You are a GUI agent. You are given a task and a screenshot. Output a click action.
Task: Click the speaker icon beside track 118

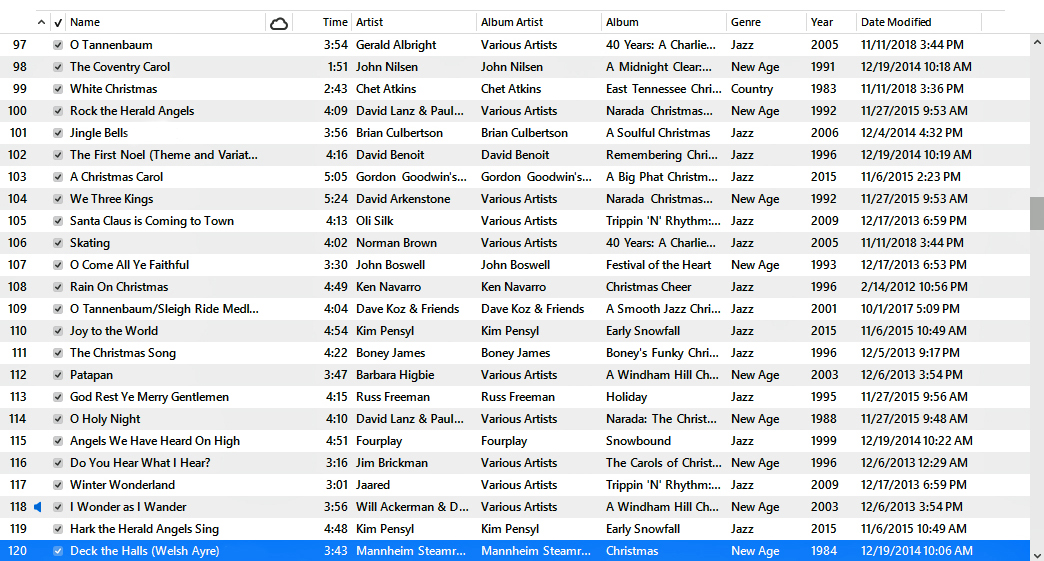(38, 507)
